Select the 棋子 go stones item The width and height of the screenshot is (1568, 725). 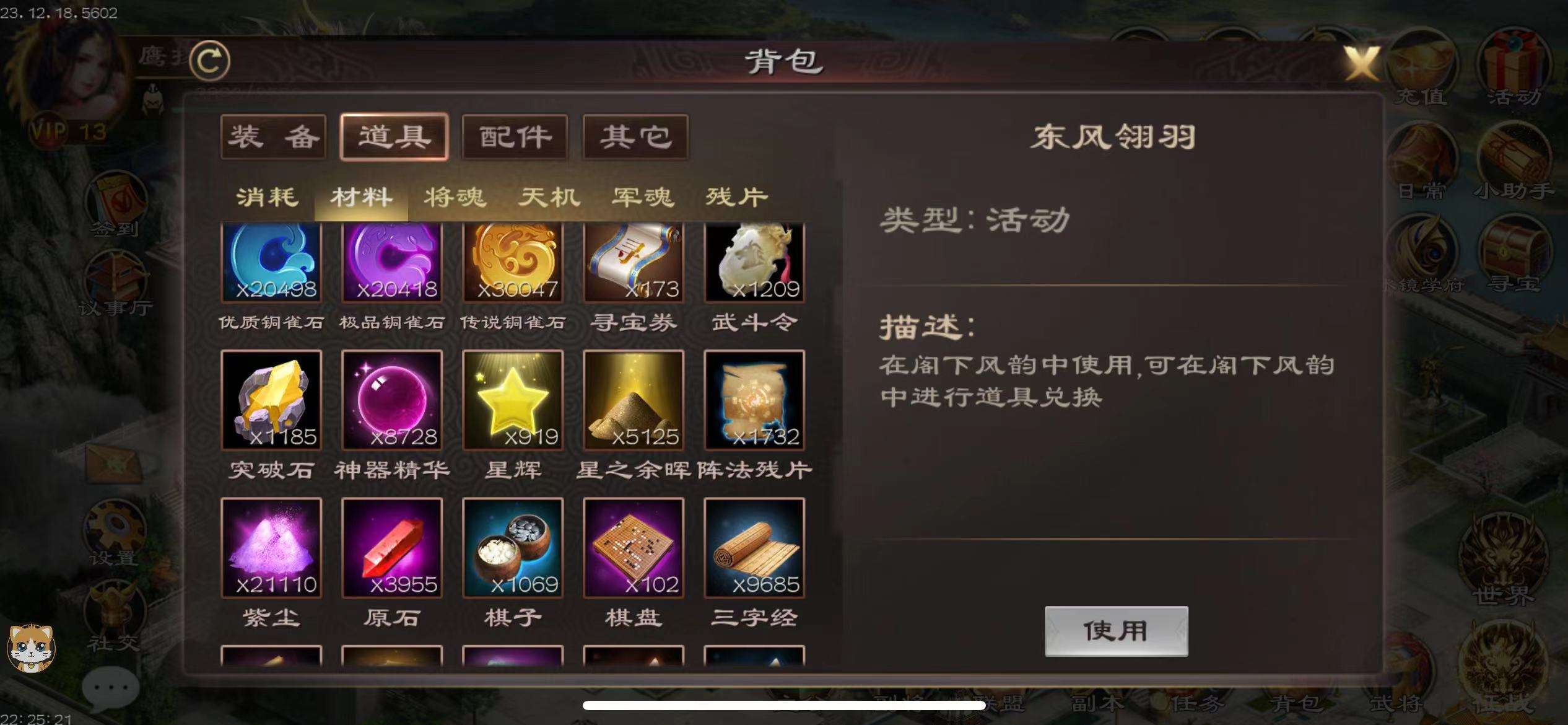513,548
